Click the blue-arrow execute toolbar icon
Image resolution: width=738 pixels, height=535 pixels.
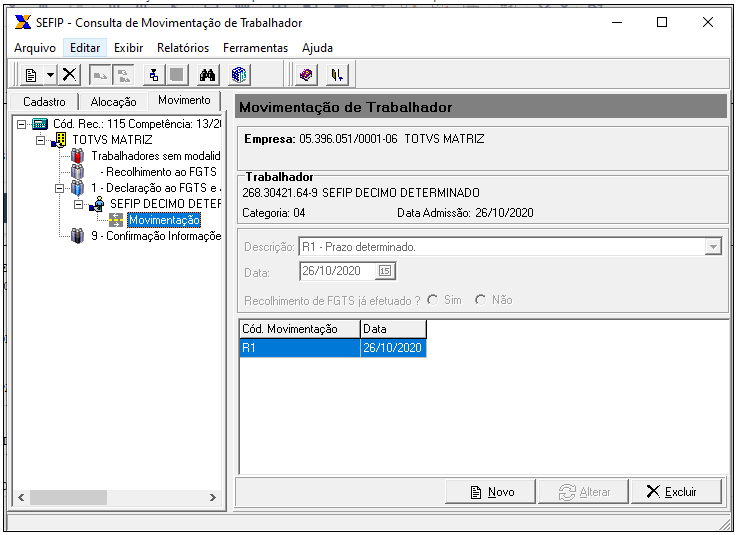(153, 75)
